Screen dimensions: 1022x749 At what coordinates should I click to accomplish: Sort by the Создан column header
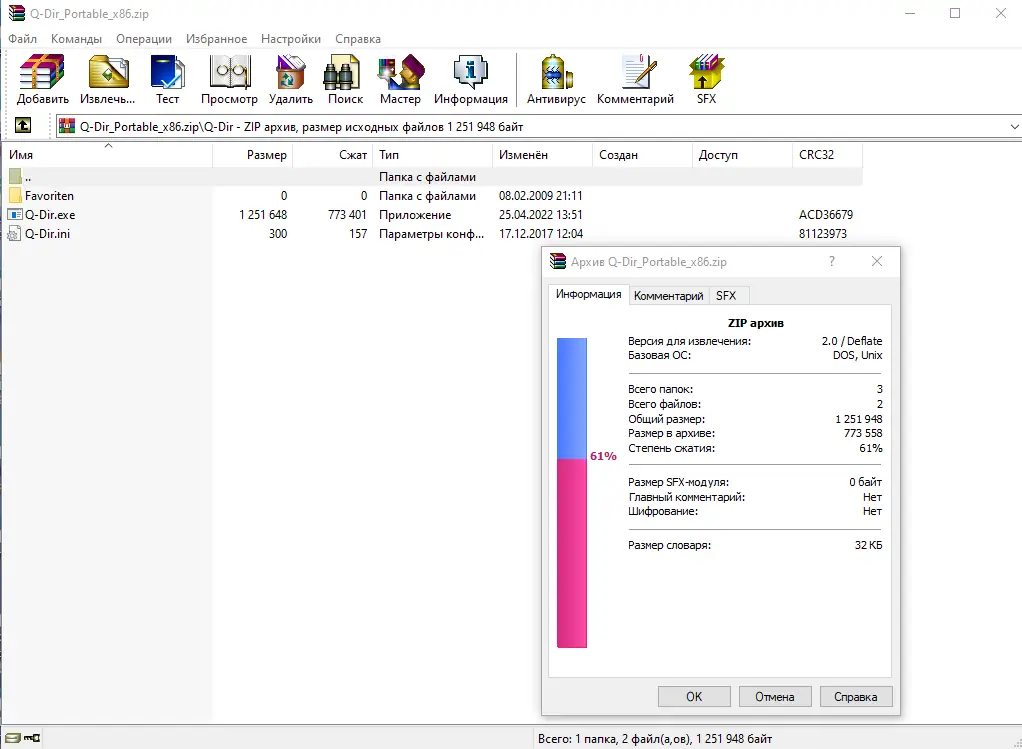pyautogui.click(x=642, y=154)
